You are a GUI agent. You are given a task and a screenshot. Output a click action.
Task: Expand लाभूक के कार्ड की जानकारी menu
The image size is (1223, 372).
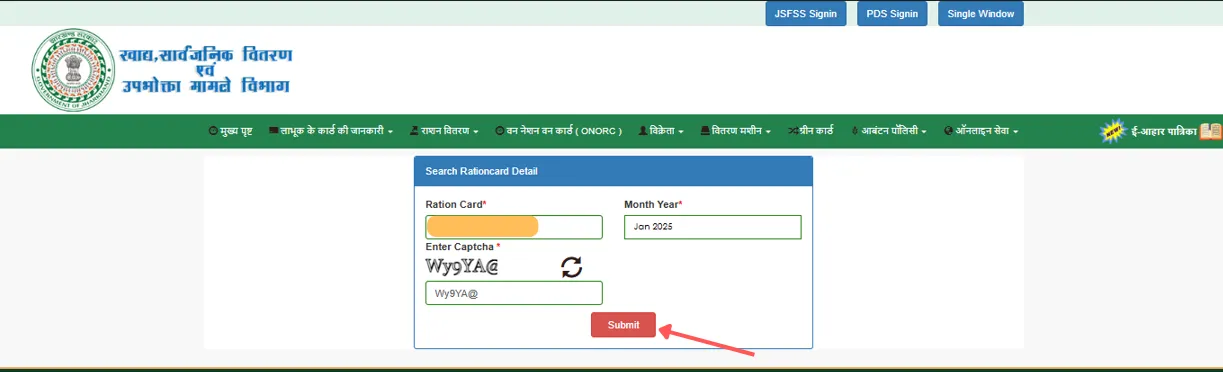pos(330,131)
